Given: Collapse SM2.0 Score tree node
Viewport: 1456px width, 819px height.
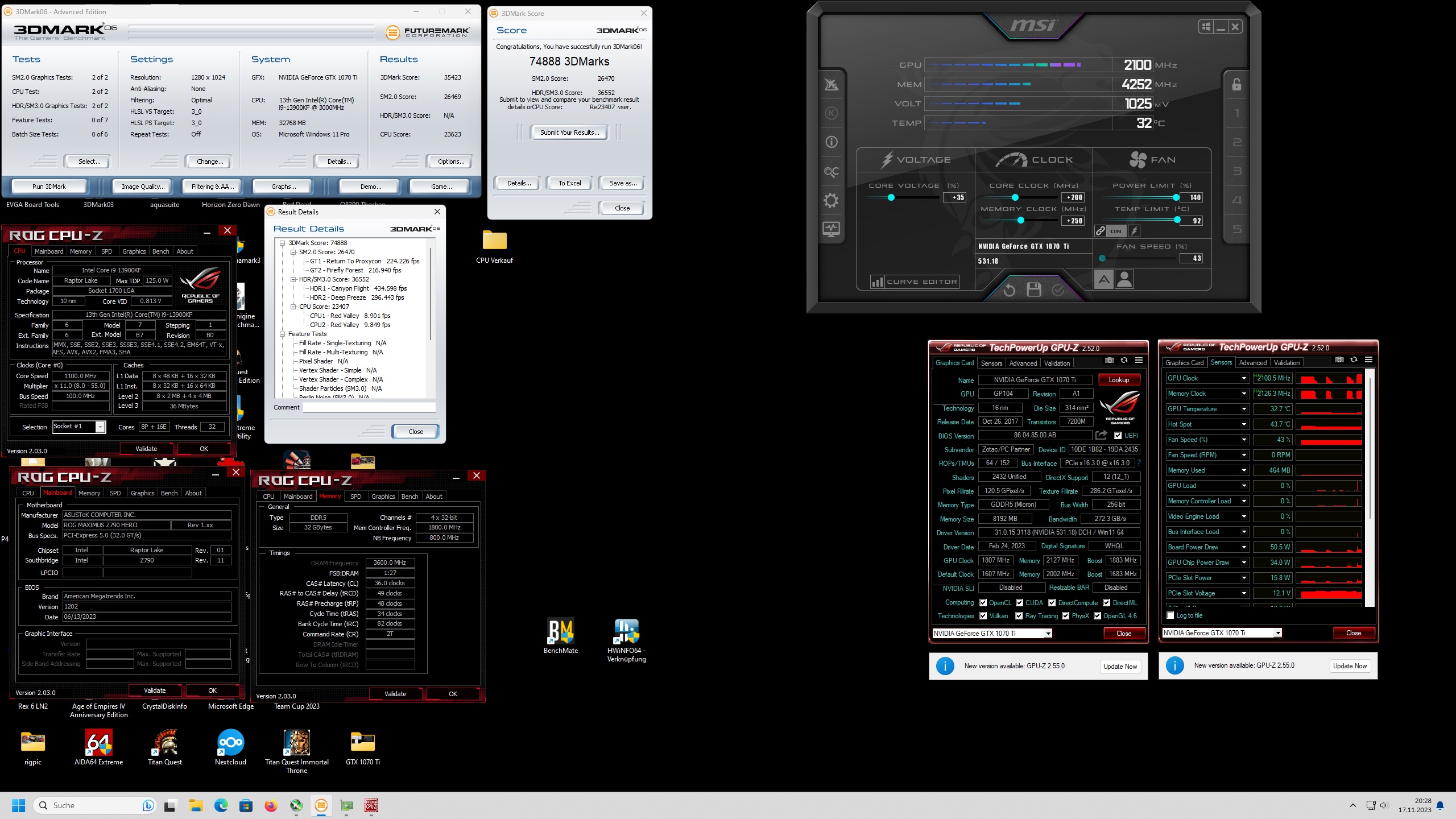Looking at the screenshot, I should coord(293,252).
